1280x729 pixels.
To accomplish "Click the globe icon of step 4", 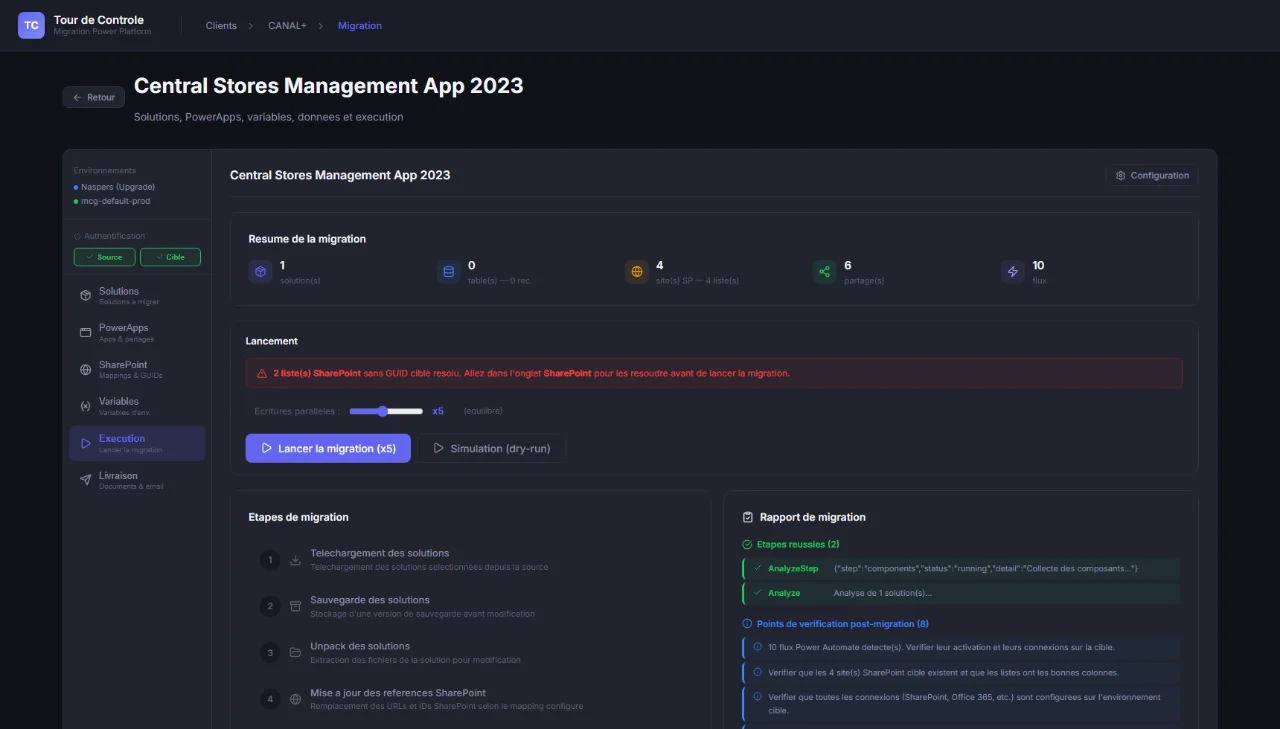I will (295, 699).
